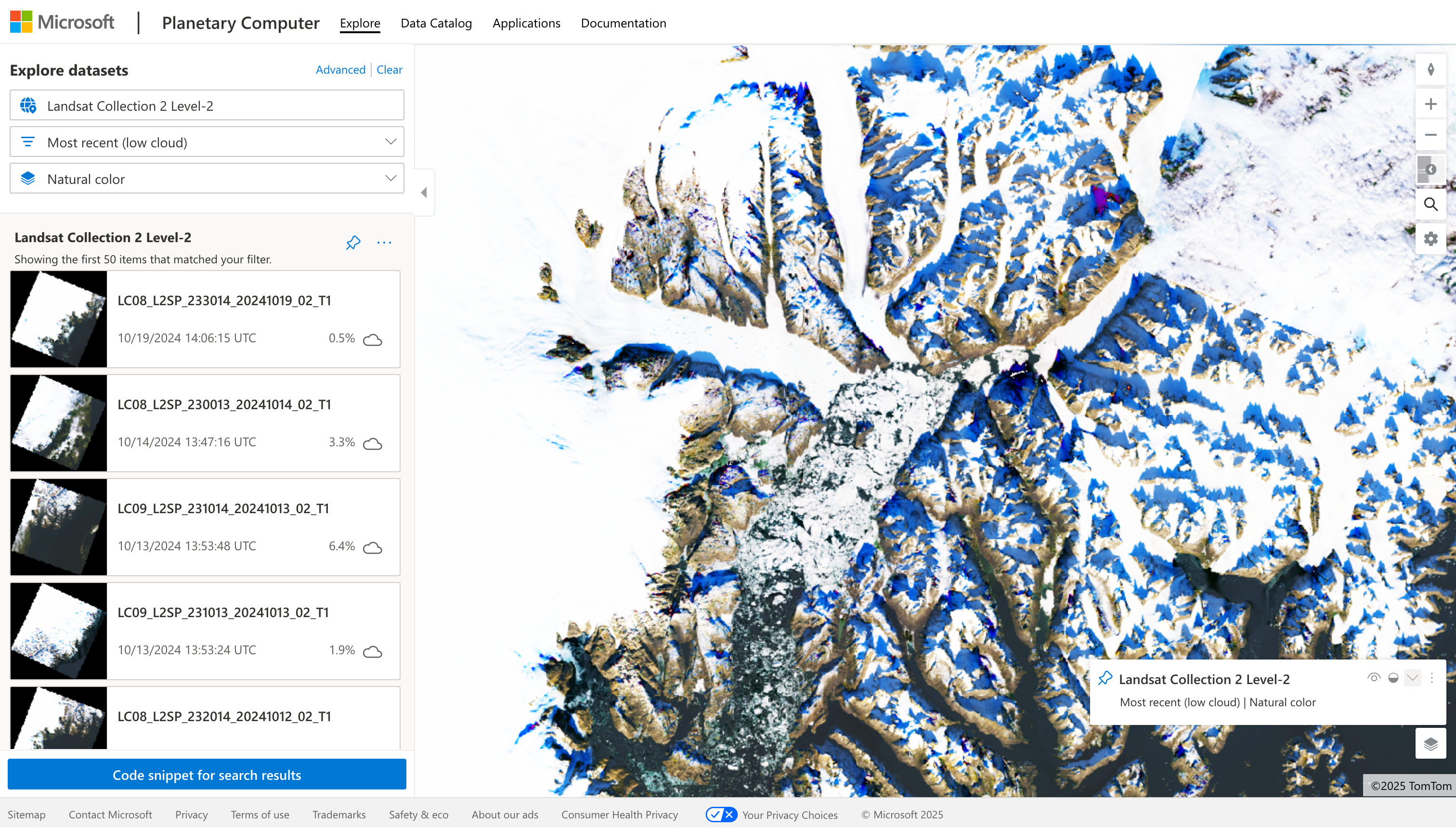
Task: Click the ©2025 TomTom attribution
Action: 1411,786
